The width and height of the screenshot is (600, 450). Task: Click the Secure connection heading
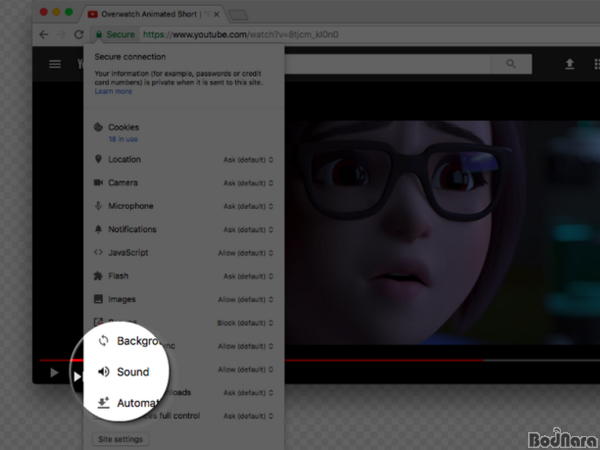[x=130, y=57]
